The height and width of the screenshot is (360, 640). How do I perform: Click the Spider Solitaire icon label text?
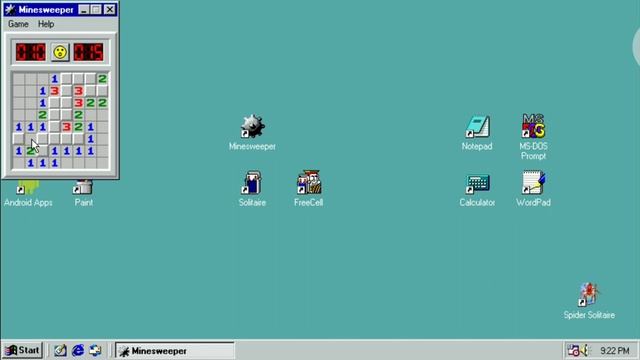[x=589, y=315]
